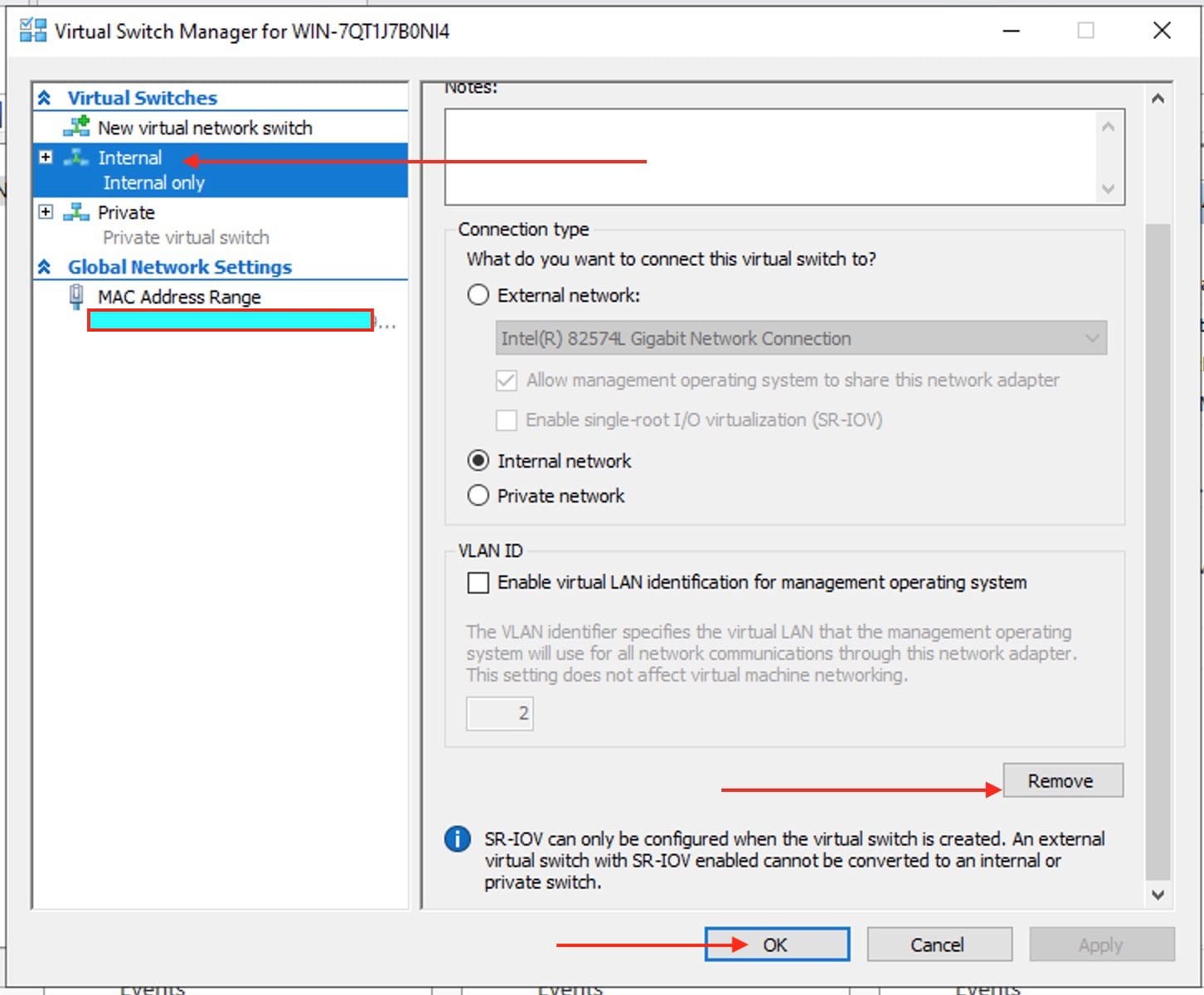This screenshot has width=1204, height=995.
Task: Collapse the Global Network Settings chevron
Action: (45, 267)
